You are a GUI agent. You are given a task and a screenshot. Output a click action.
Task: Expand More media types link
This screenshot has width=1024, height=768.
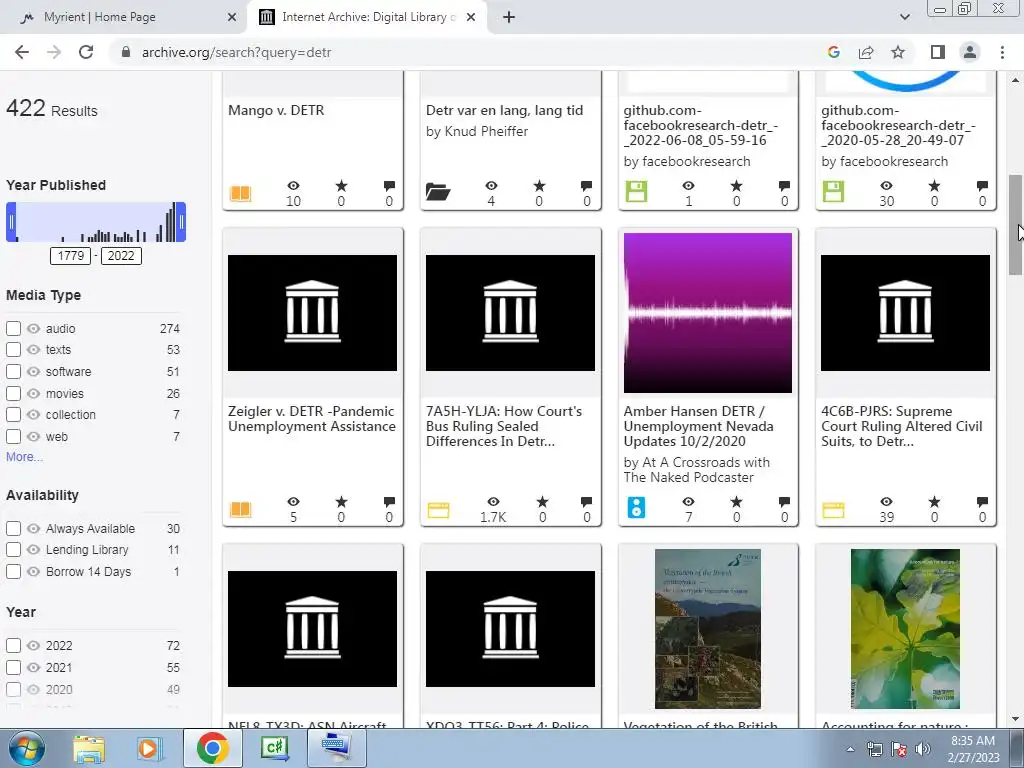pos(24,456)
